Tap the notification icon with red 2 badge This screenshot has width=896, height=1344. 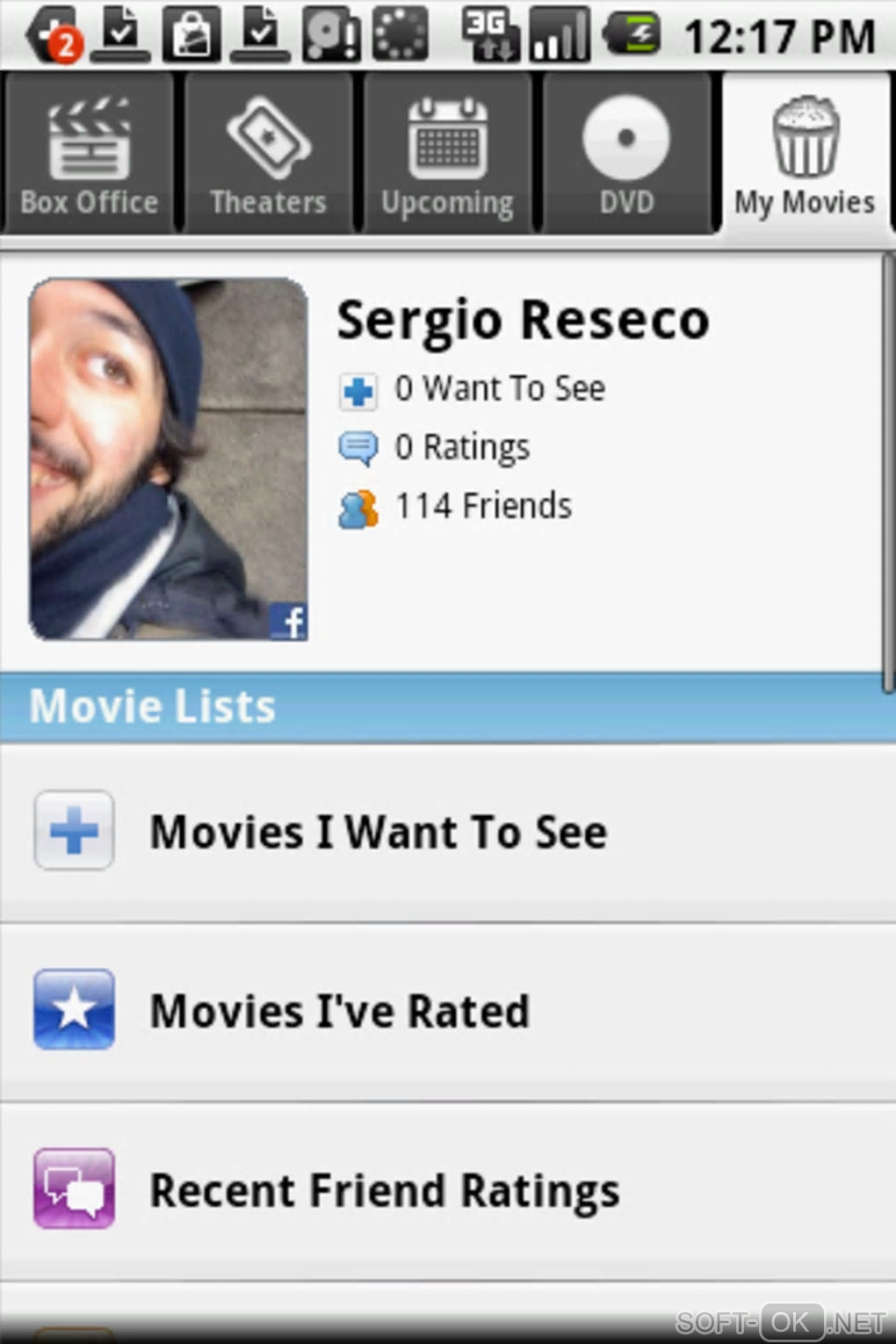pos(54,35)
